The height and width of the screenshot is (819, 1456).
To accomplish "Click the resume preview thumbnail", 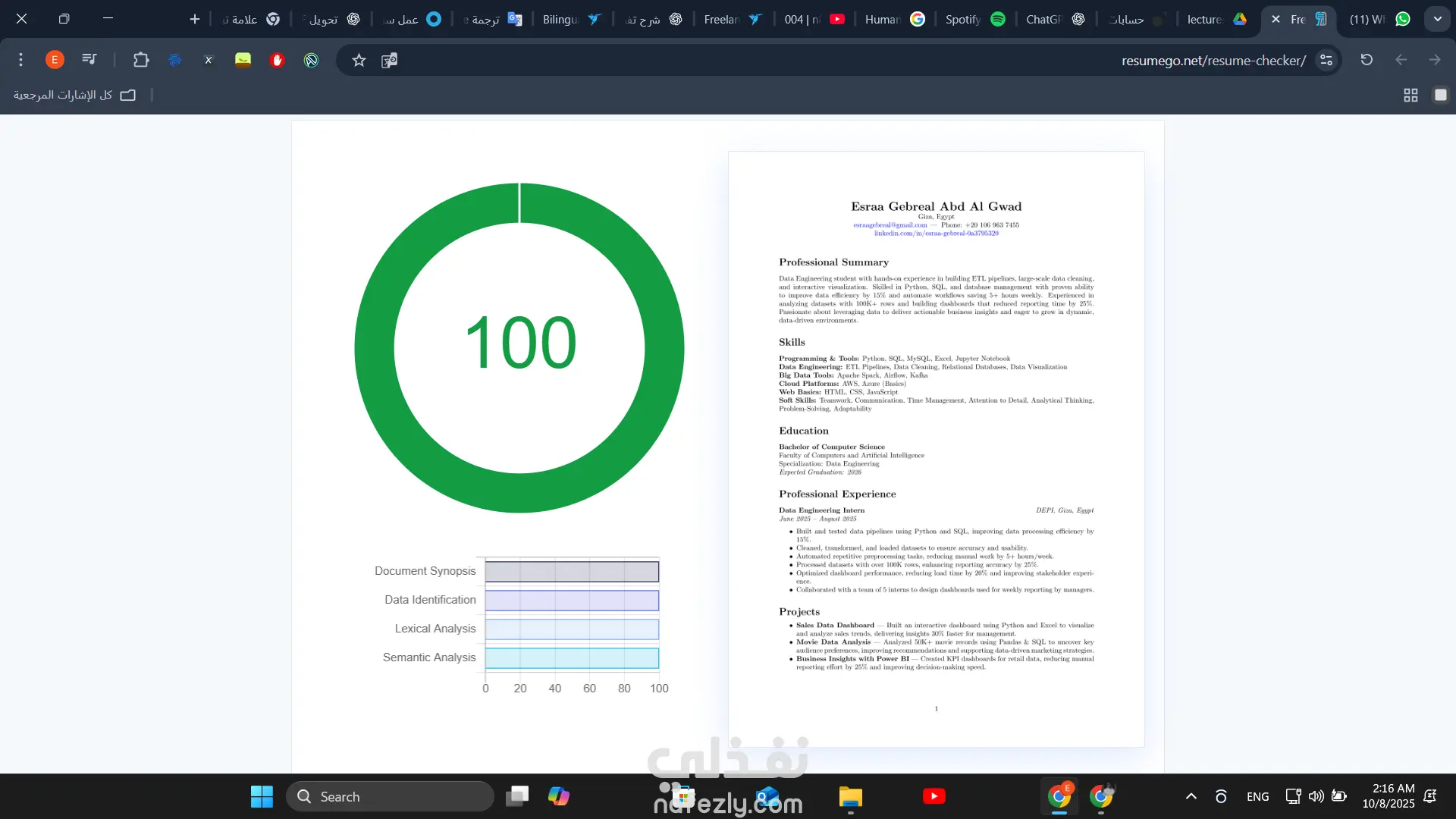I will 936,449.
